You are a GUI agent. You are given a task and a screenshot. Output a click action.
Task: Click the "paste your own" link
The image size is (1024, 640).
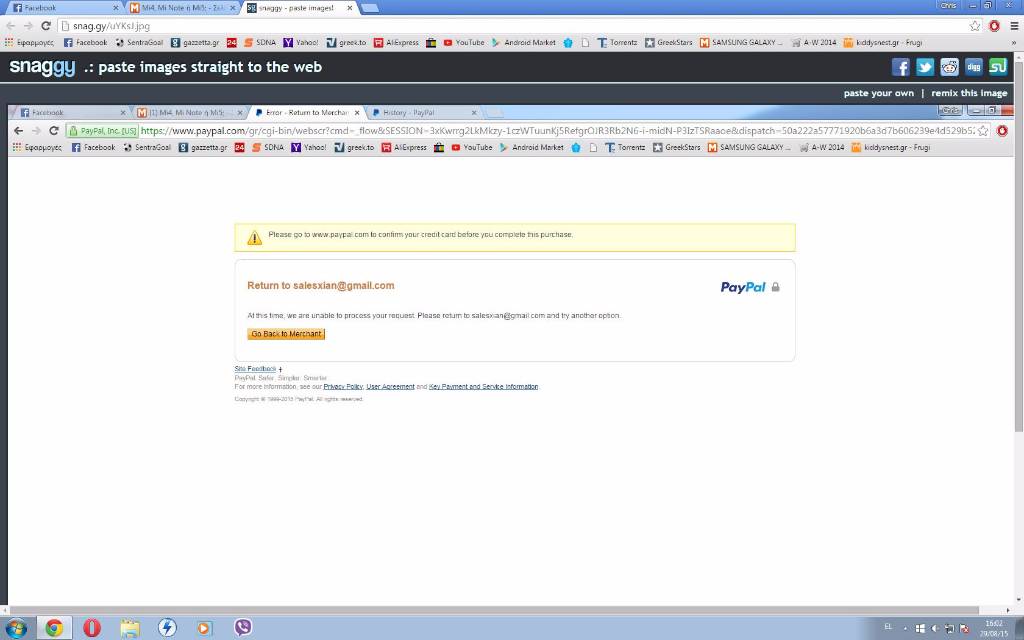[878, 93]
